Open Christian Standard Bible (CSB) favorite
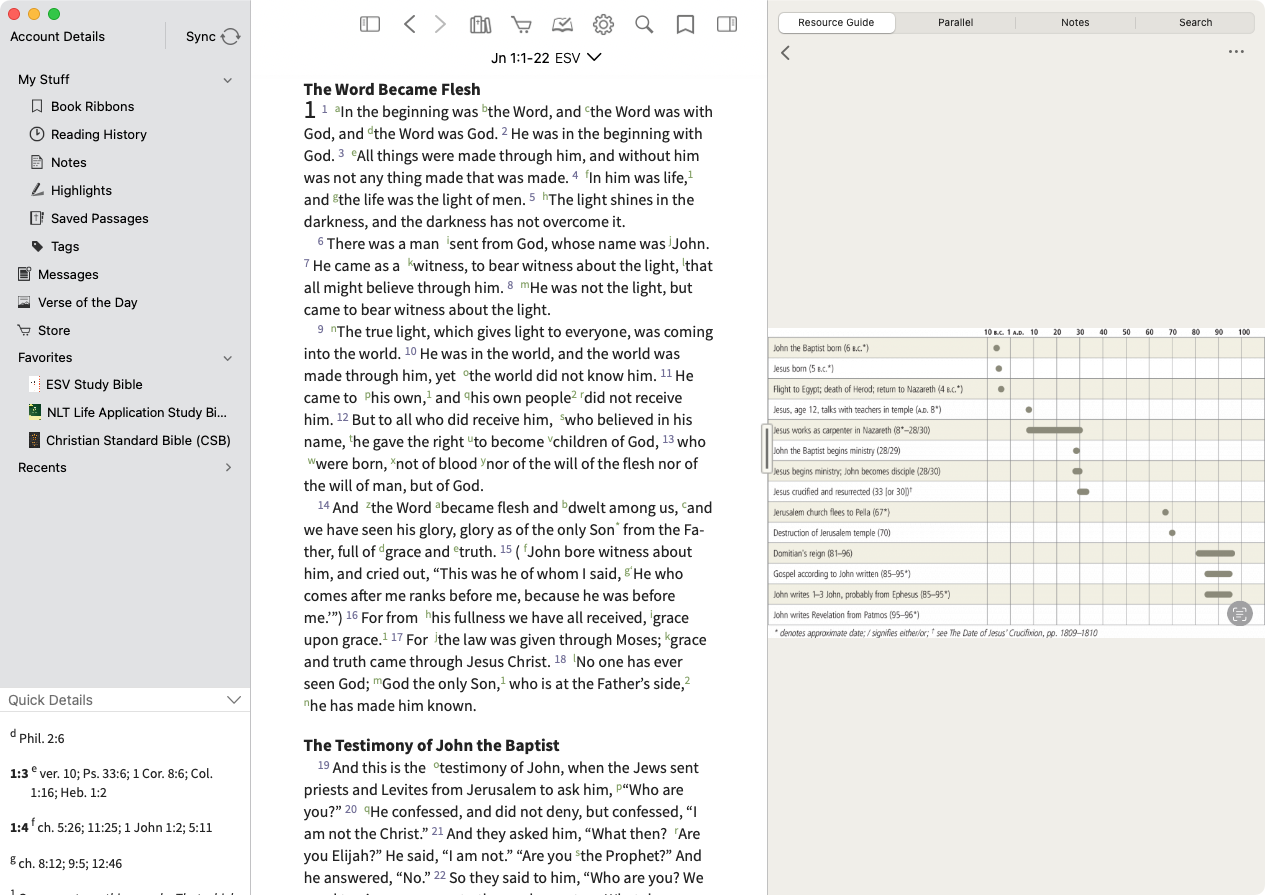1265x895 pixels. pyautogui.click(x=138, y=440)
